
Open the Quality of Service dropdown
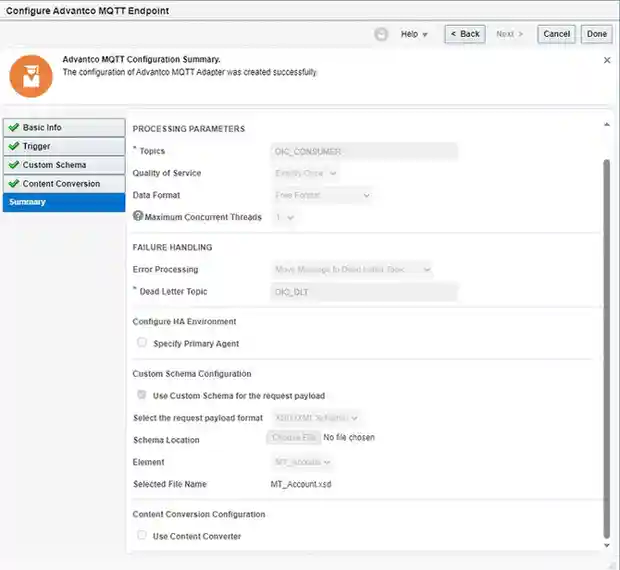pos(306,173)
